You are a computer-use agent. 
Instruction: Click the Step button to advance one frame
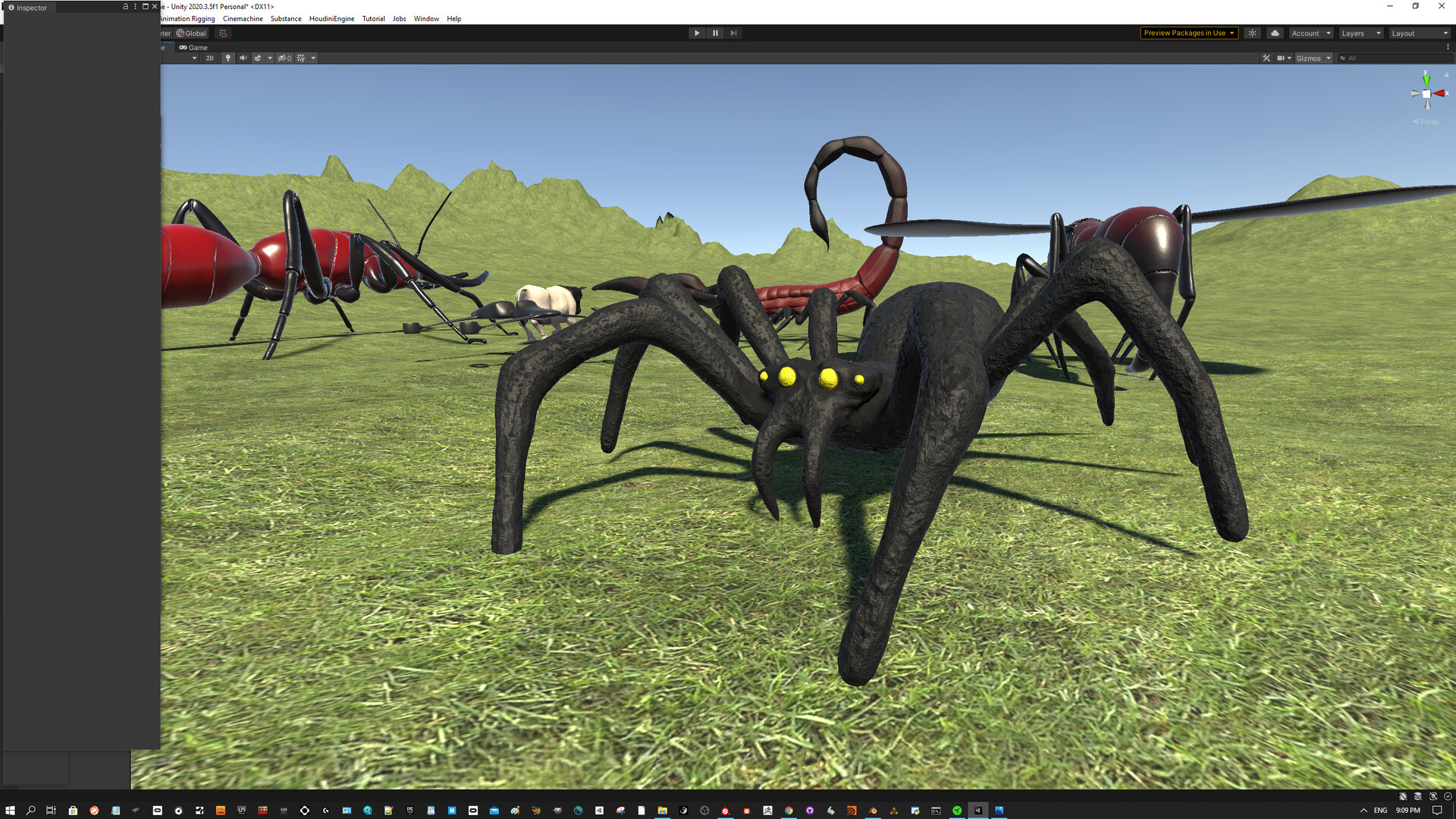733,33
